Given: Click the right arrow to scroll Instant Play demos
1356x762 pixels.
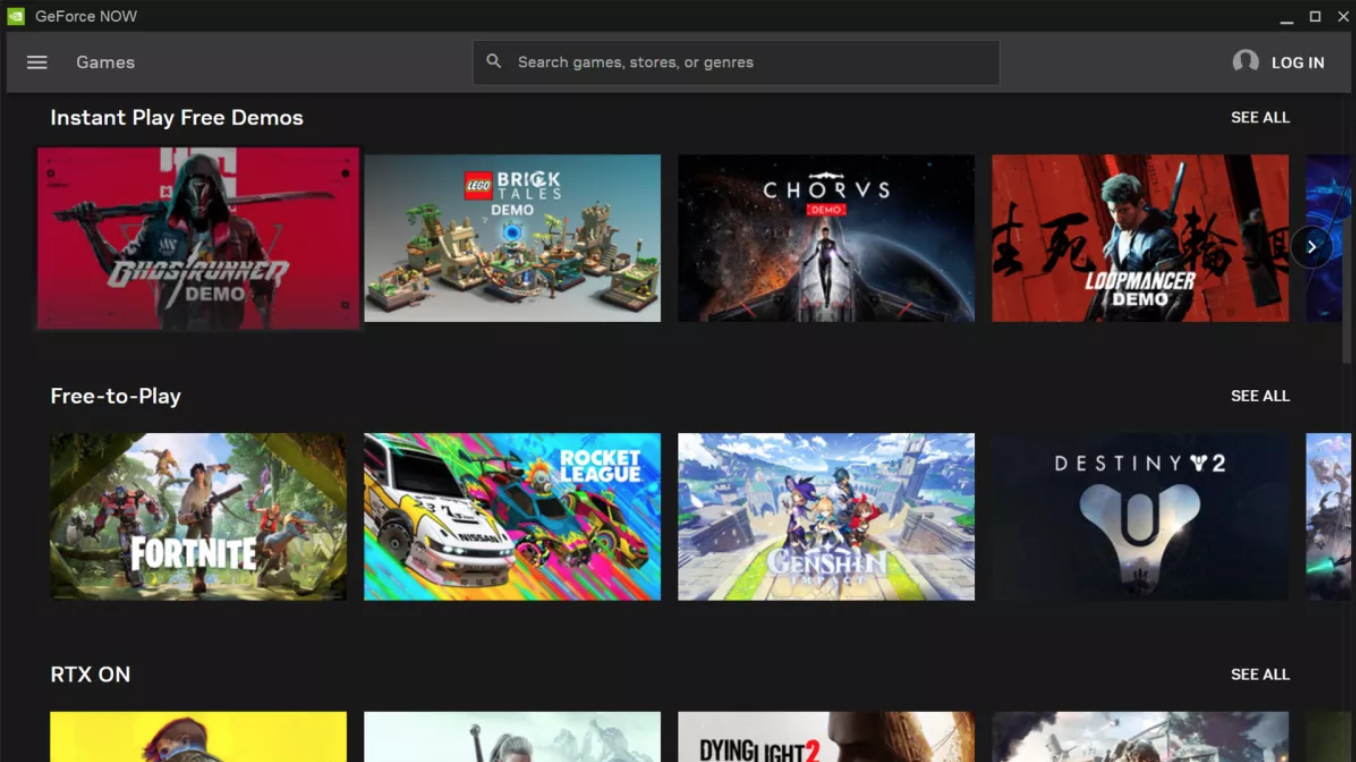Looking at the screenshot, I should click(x=1311, y=246).
